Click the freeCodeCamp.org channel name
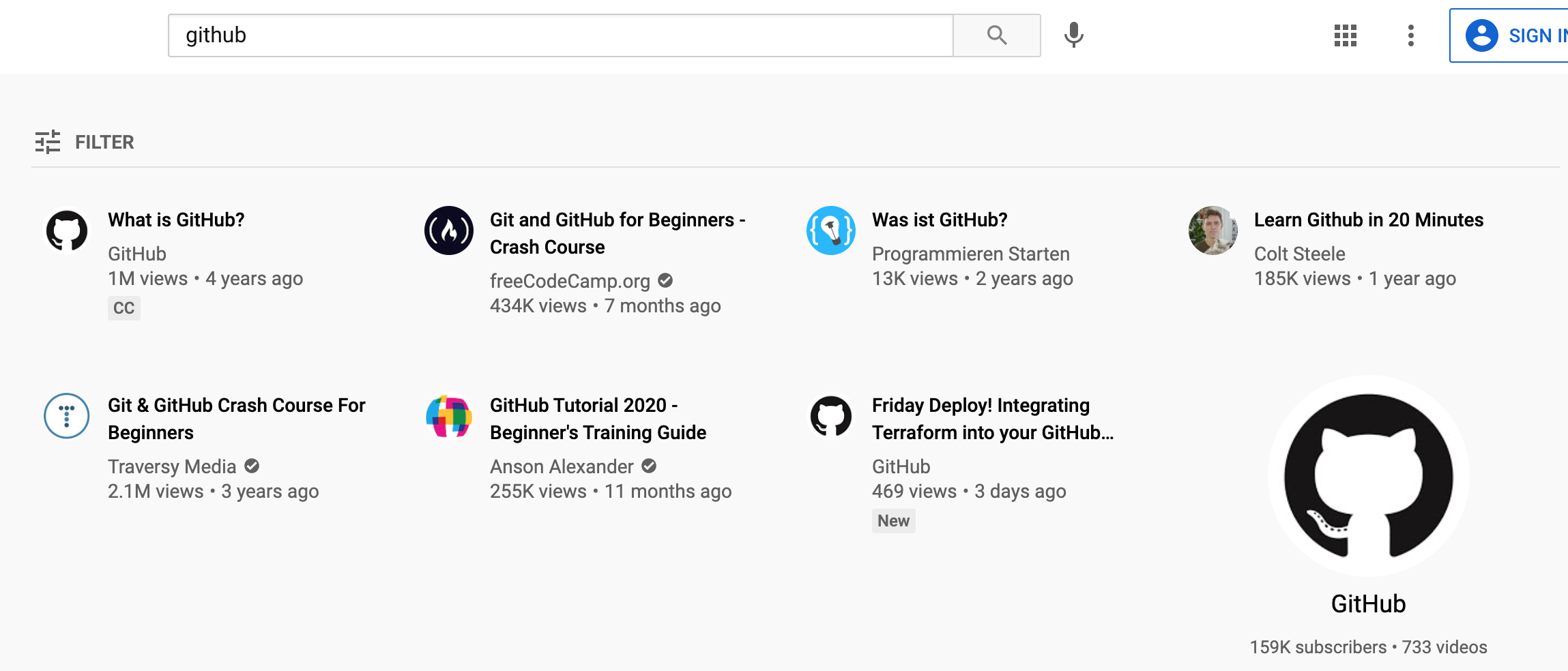1568x671 pixels. [x=570, y=281]
